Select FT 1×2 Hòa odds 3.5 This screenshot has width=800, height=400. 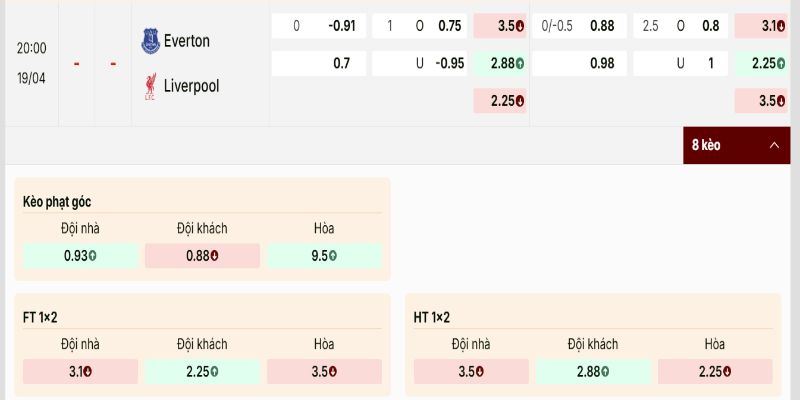point(324,372)
